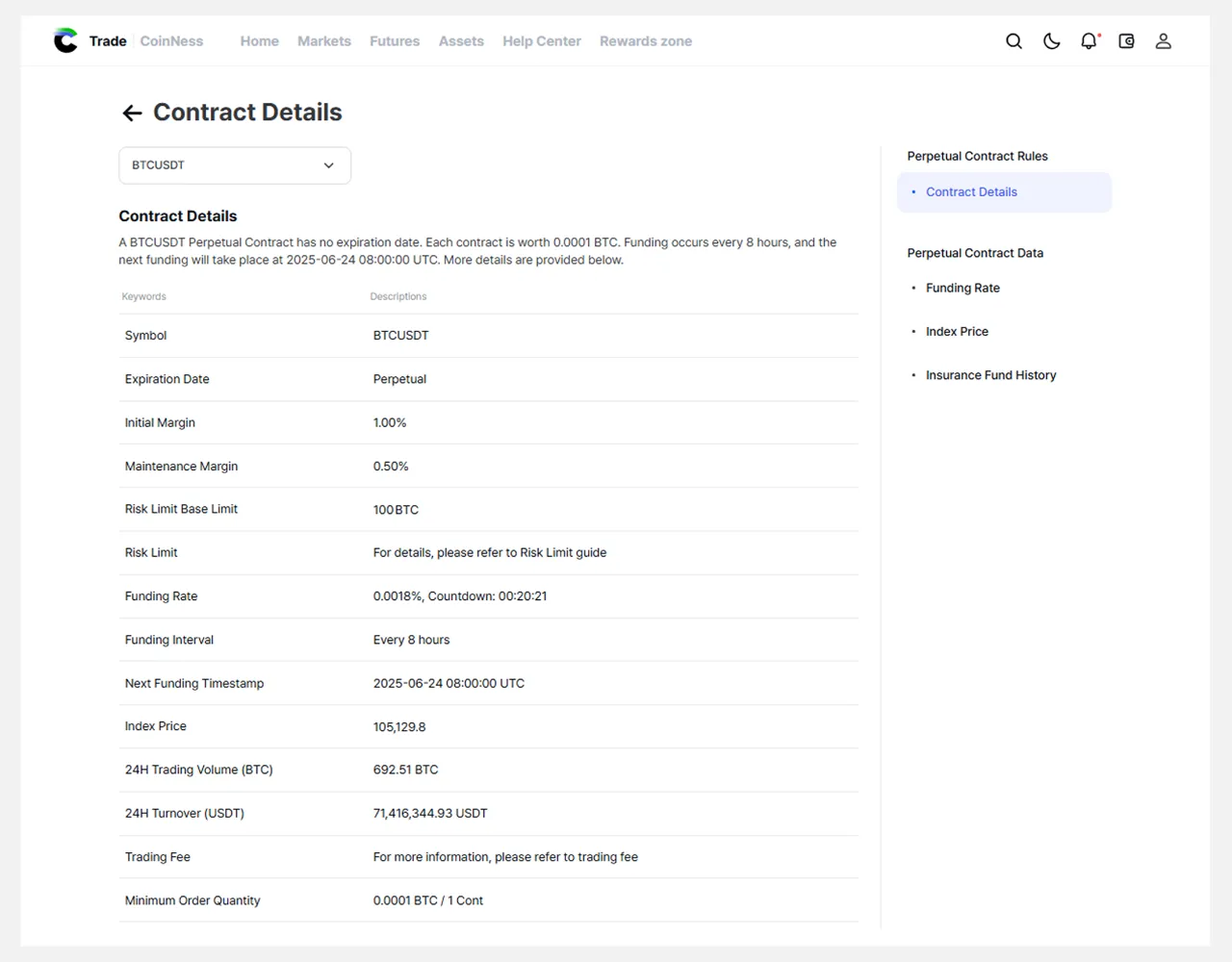
Task: Expand the BTCUSDT contract dropdown
Action: (234, 165)
